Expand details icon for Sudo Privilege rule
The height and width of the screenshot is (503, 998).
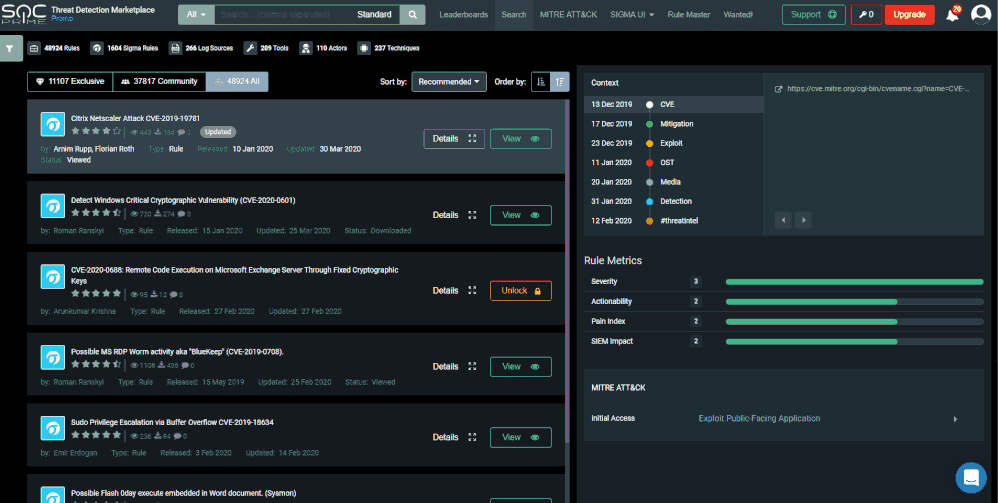coord(472,437)
